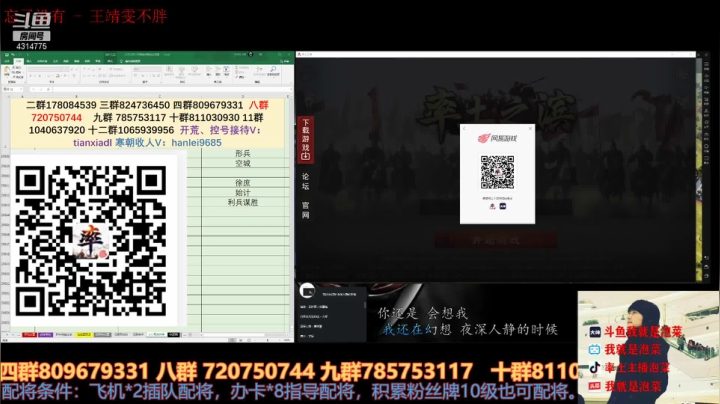
Task: Open the Excel File tab
Action: (7, 61)
